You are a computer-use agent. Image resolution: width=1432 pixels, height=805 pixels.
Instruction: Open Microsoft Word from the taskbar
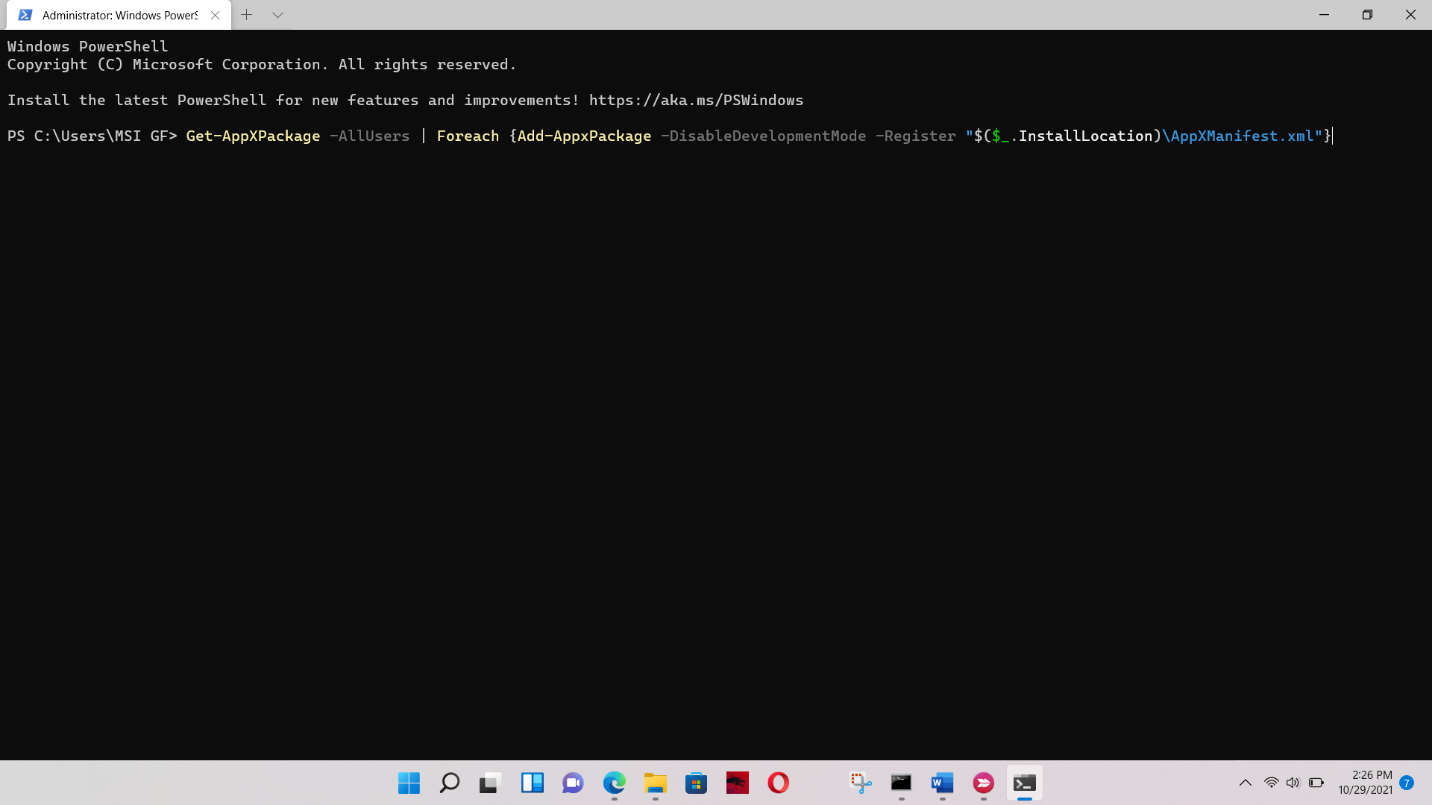[x=941, y=783]
